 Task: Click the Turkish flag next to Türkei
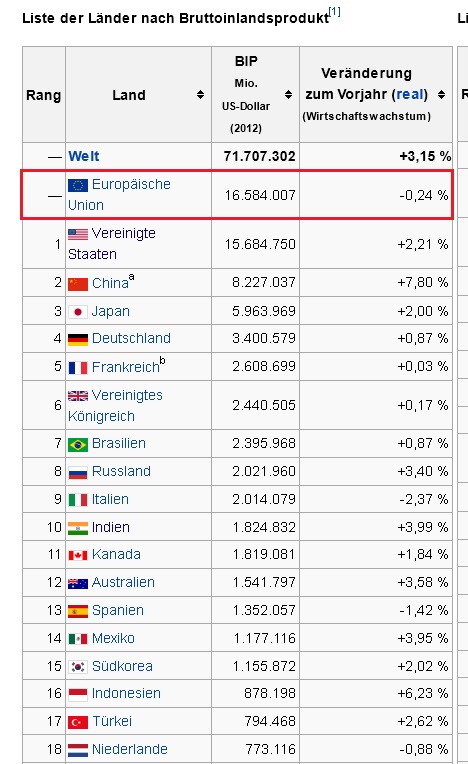pyautogui.click(x=78, y=722)
